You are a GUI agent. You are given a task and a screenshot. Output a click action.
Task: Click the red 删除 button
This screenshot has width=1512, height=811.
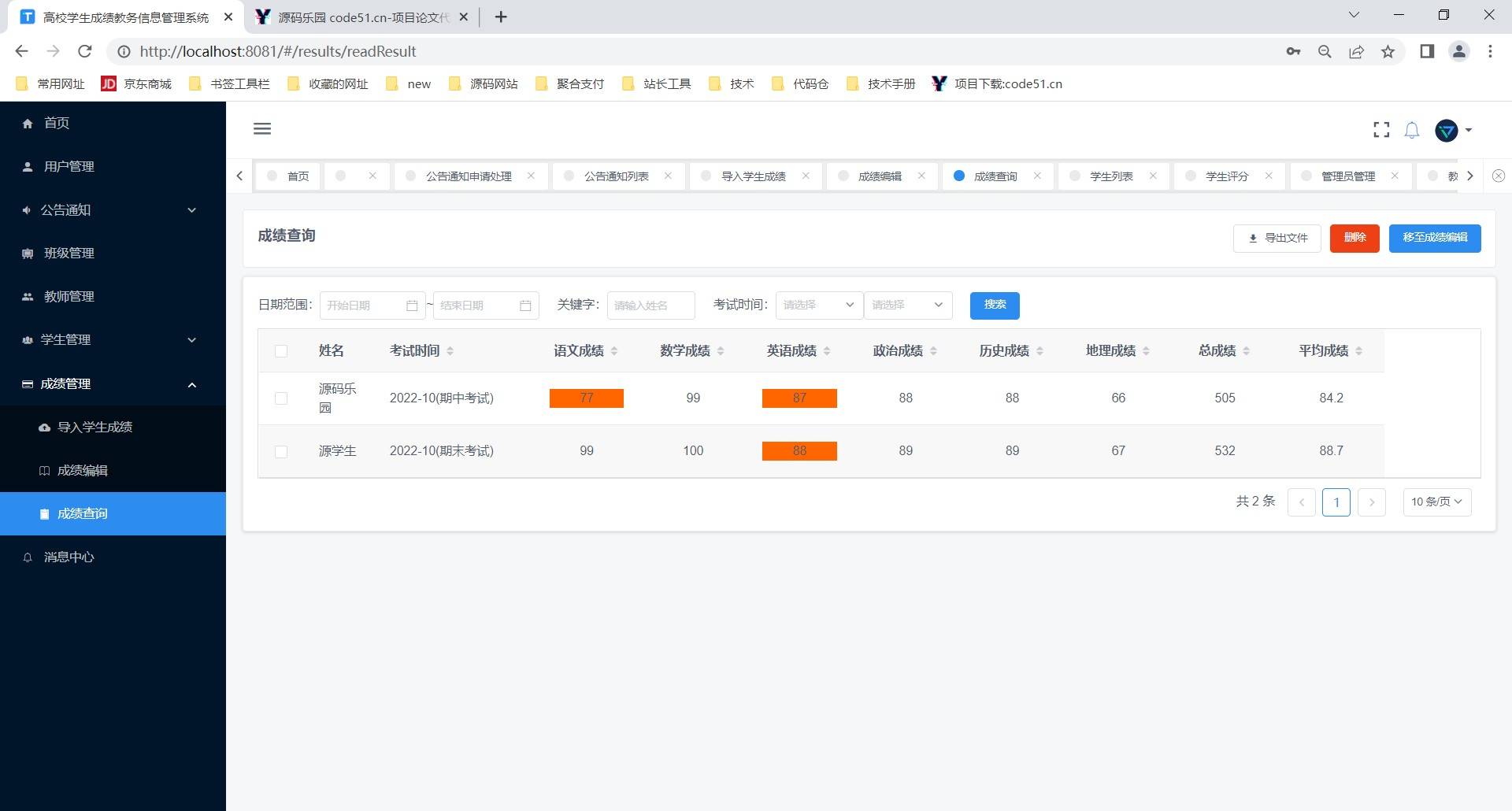[x=1354, y=239]
